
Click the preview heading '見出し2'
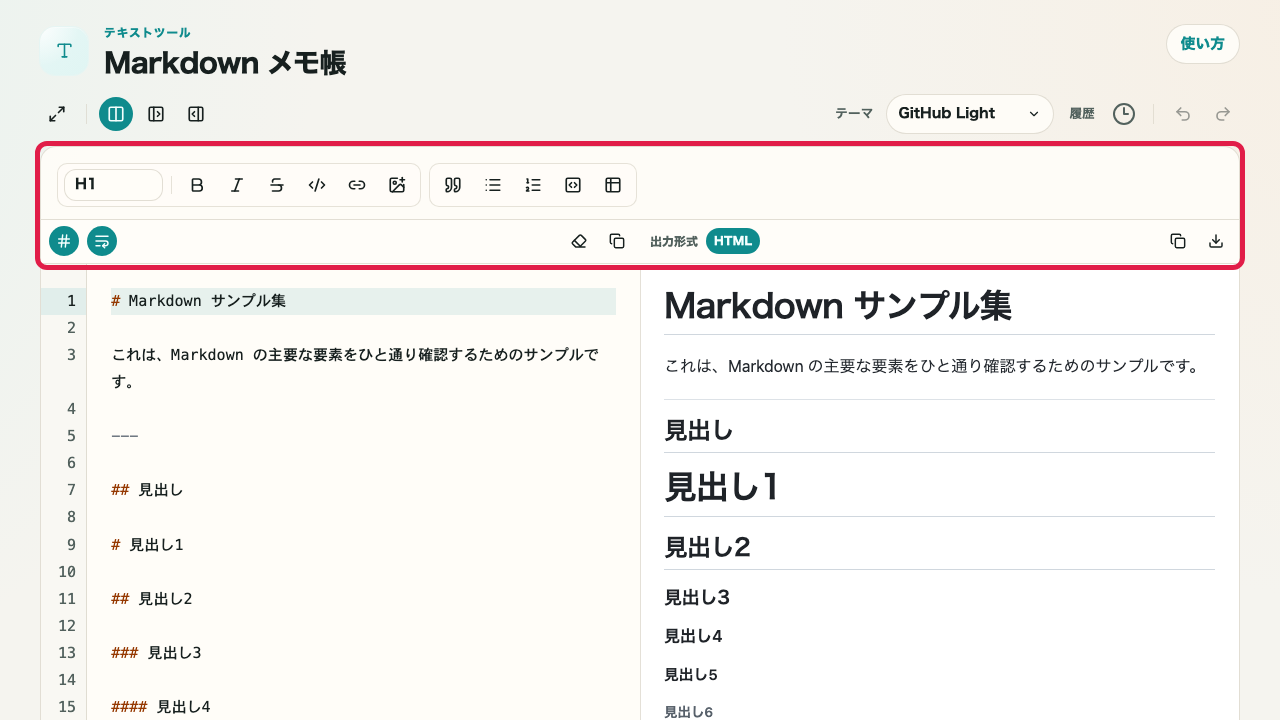(707, 547)
